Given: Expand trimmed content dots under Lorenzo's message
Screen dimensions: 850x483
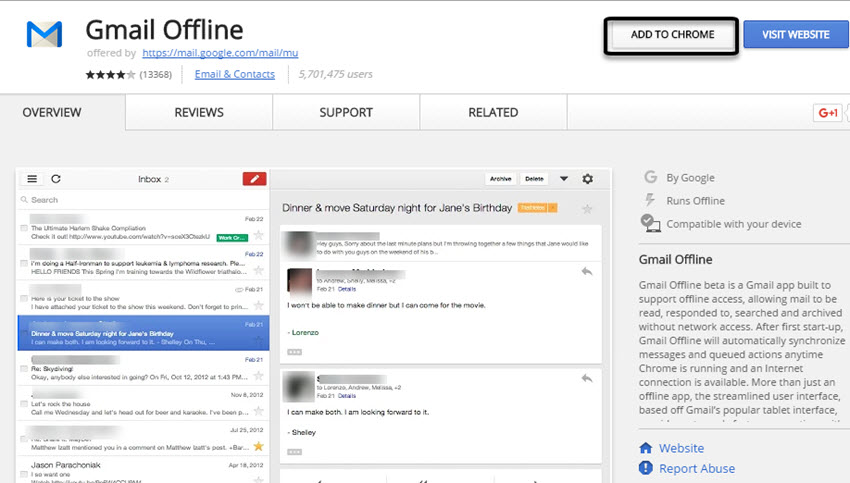Looking at the screenshot, I should click(294, 352).
